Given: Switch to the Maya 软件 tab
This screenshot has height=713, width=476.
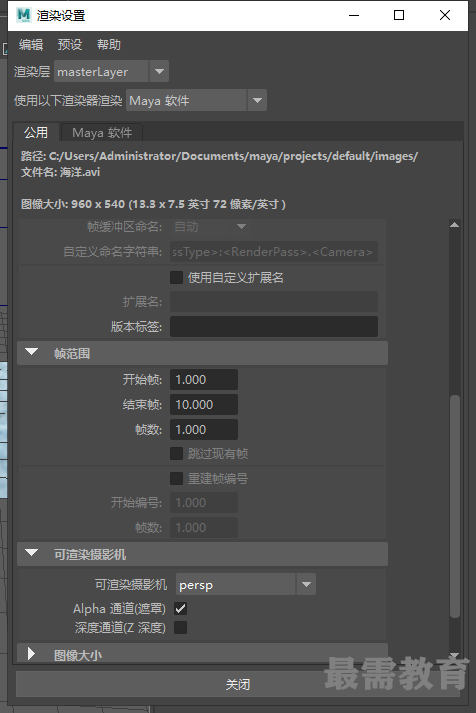Looking at the screenshot, I should pos(102,133).
